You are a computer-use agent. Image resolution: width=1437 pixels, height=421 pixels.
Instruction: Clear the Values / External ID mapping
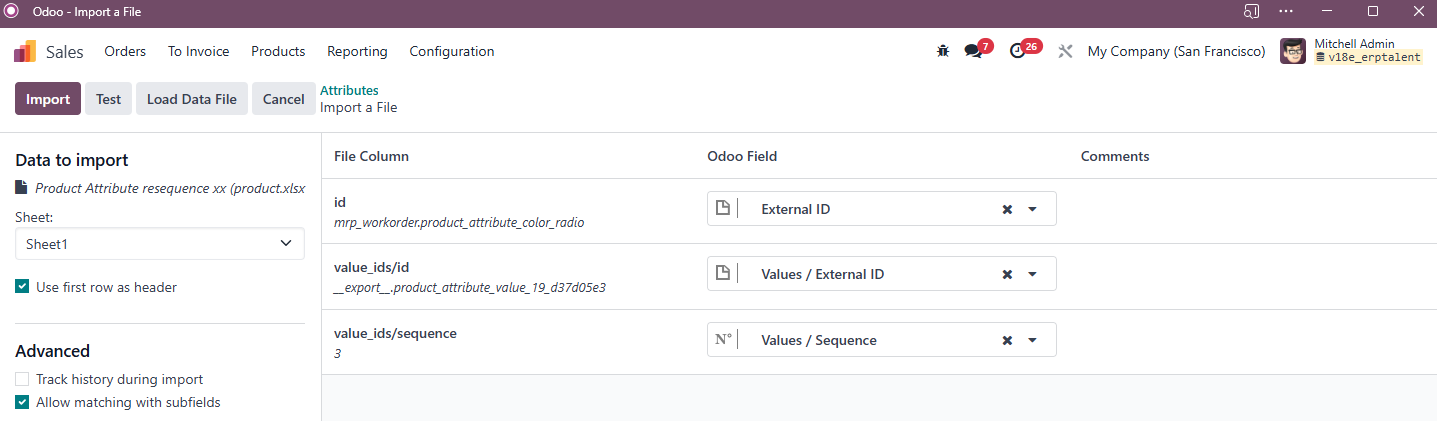(x=1007, y=274)
